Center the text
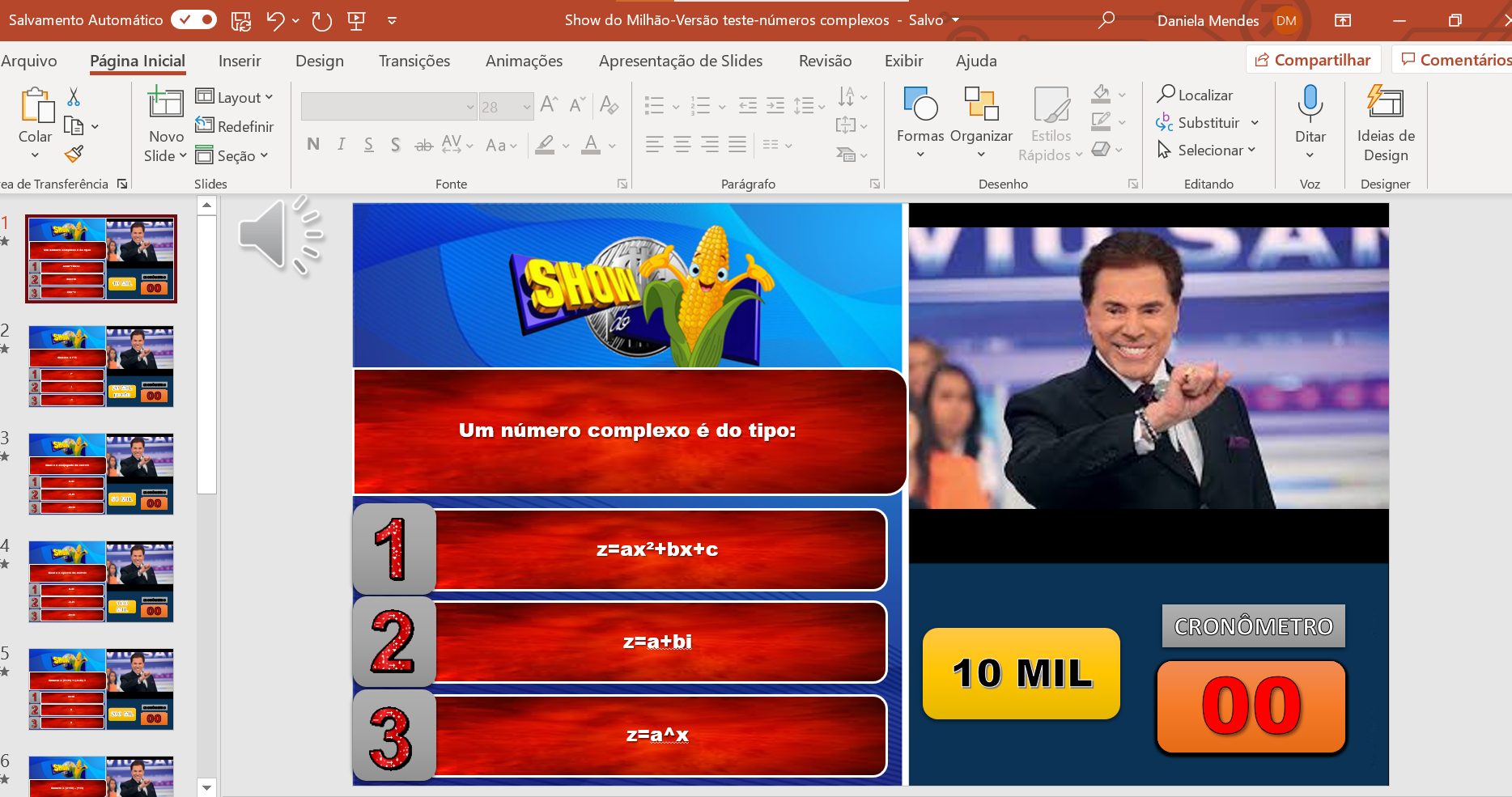 pyautogui.click(x=682, y=145)
